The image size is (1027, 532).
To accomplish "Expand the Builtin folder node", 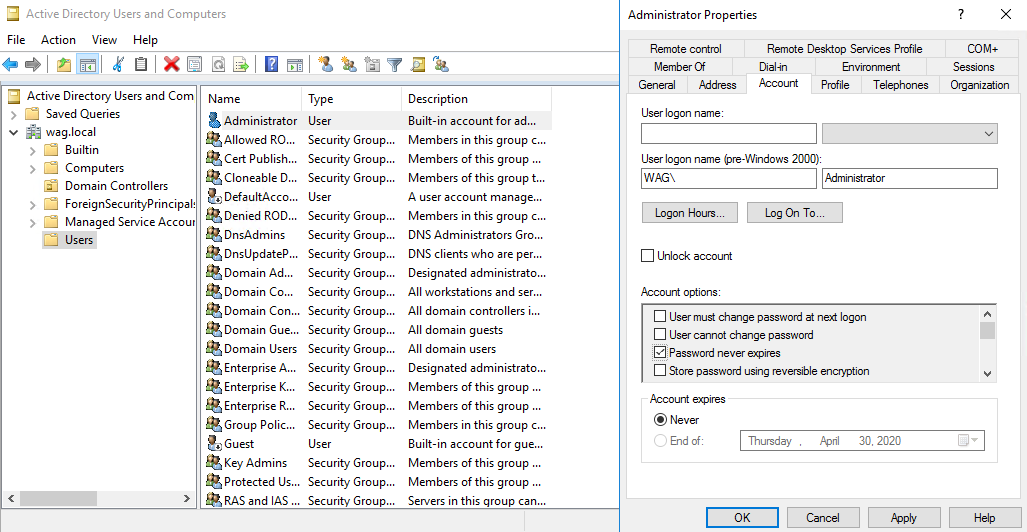I will point(33,150).
